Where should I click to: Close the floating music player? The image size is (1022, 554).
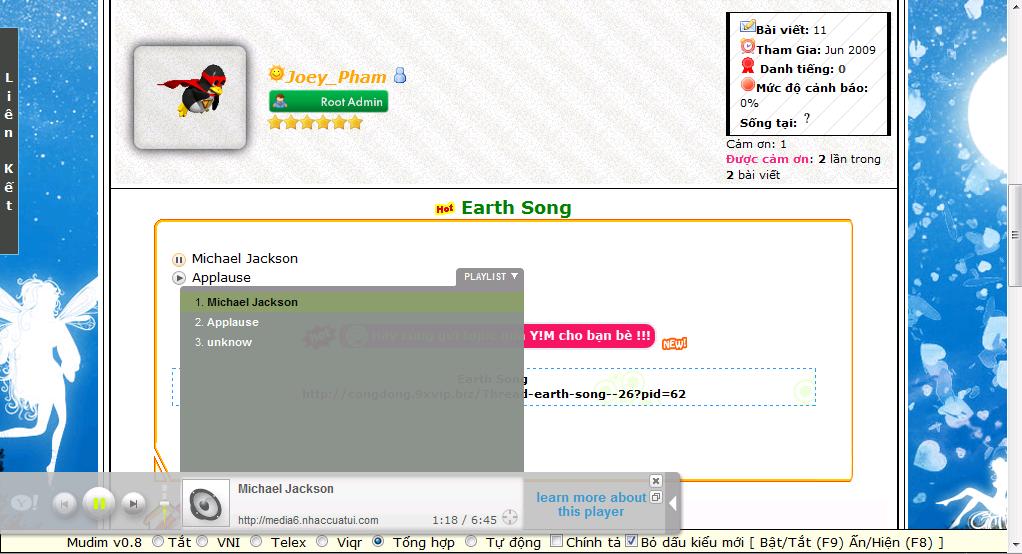click(x=656, y=481)
